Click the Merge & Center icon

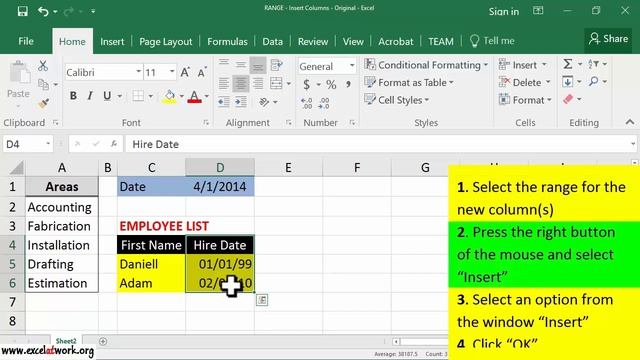[x=276, y=83]
